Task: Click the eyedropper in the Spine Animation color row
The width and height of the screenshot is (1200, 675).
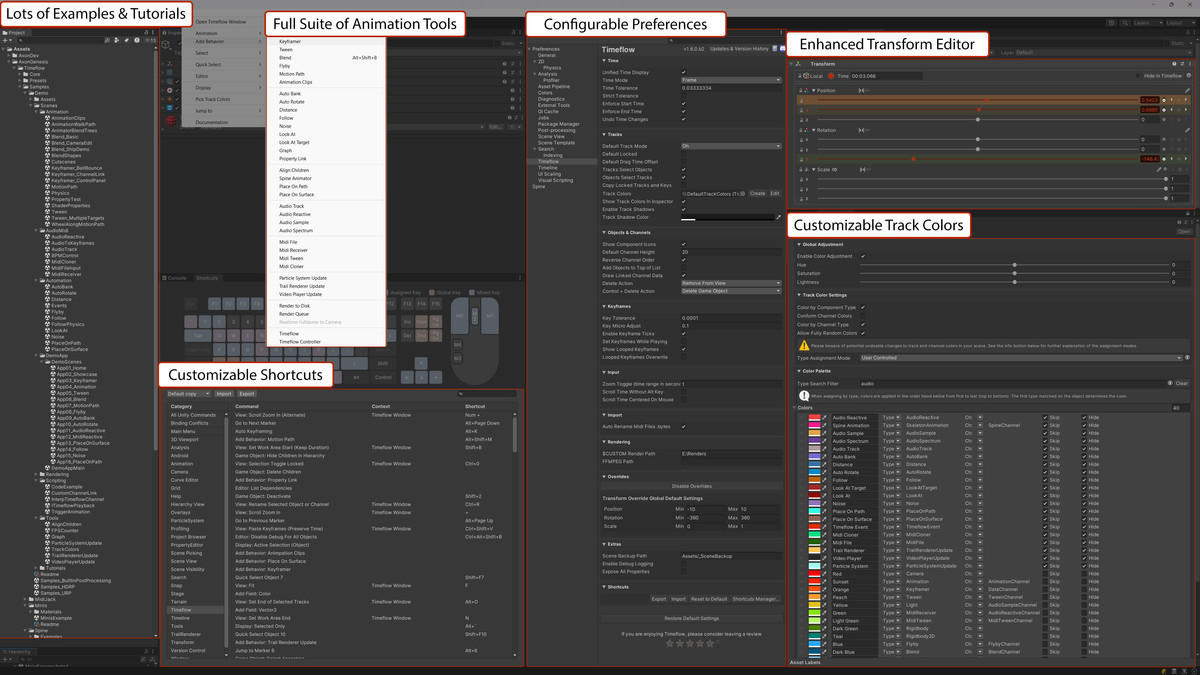Action: pos(825,426)
